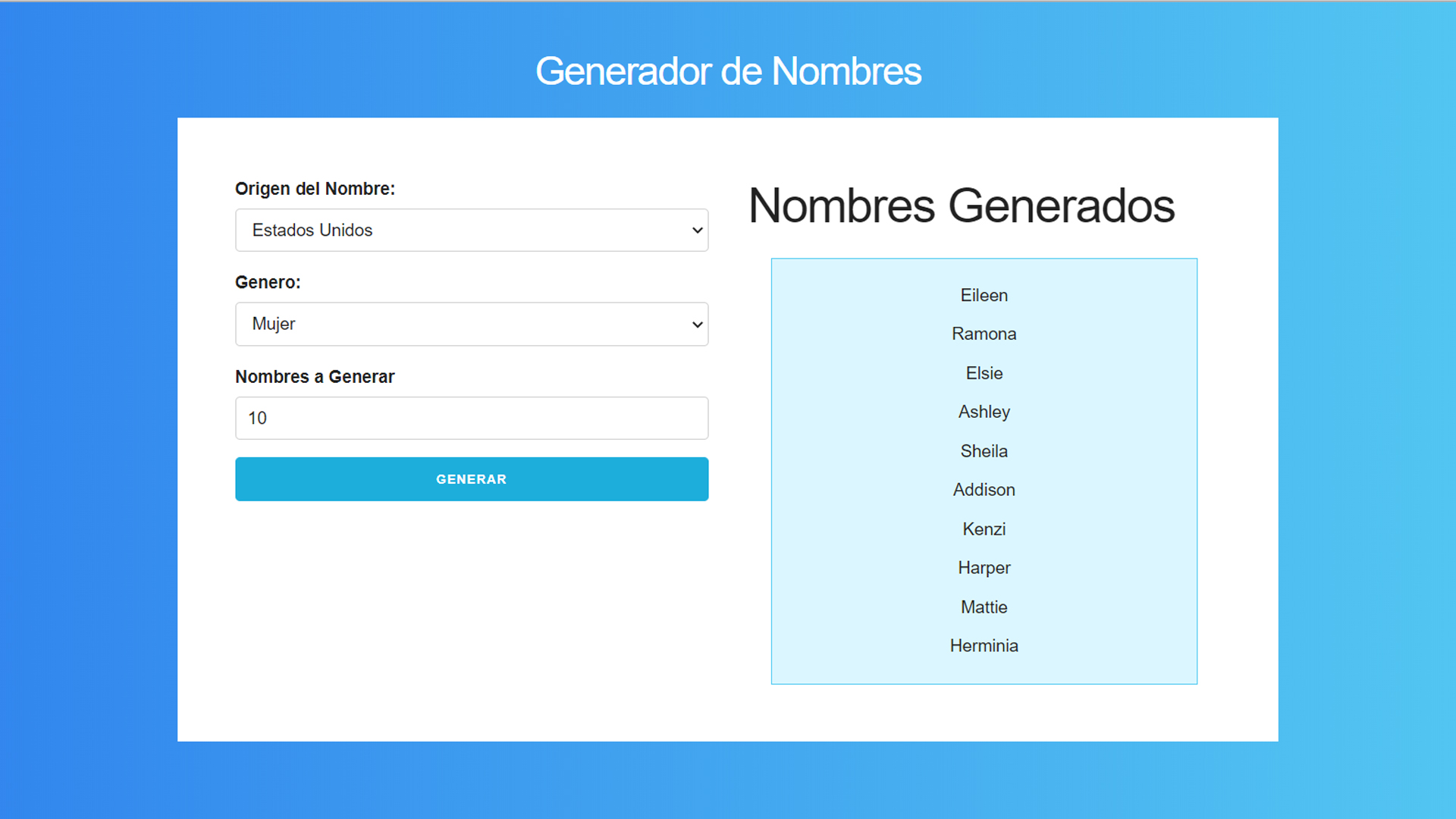Select the name Ramona in results
This screenshot has height=819, width=1456.
coord(984,334)
